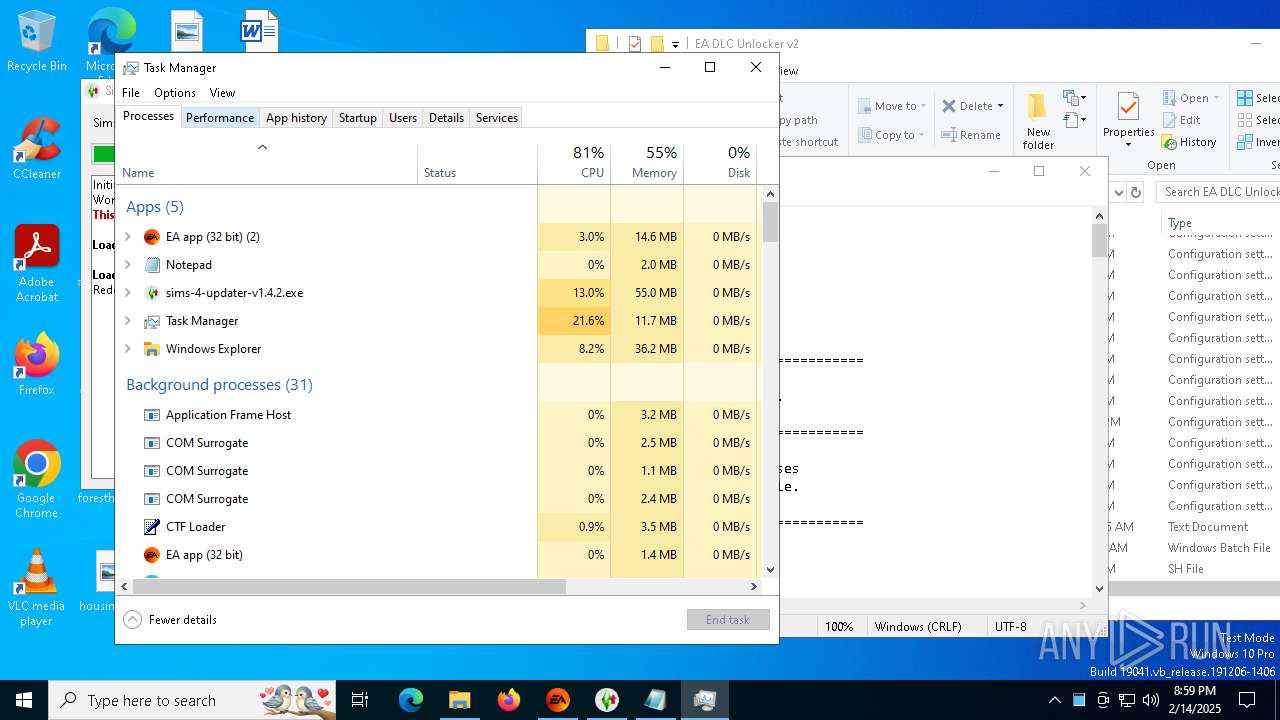This screenshot has width=1280, height=720.
Task: Open CCleaner desktop shortcut
Action: (x=37, y=150)
